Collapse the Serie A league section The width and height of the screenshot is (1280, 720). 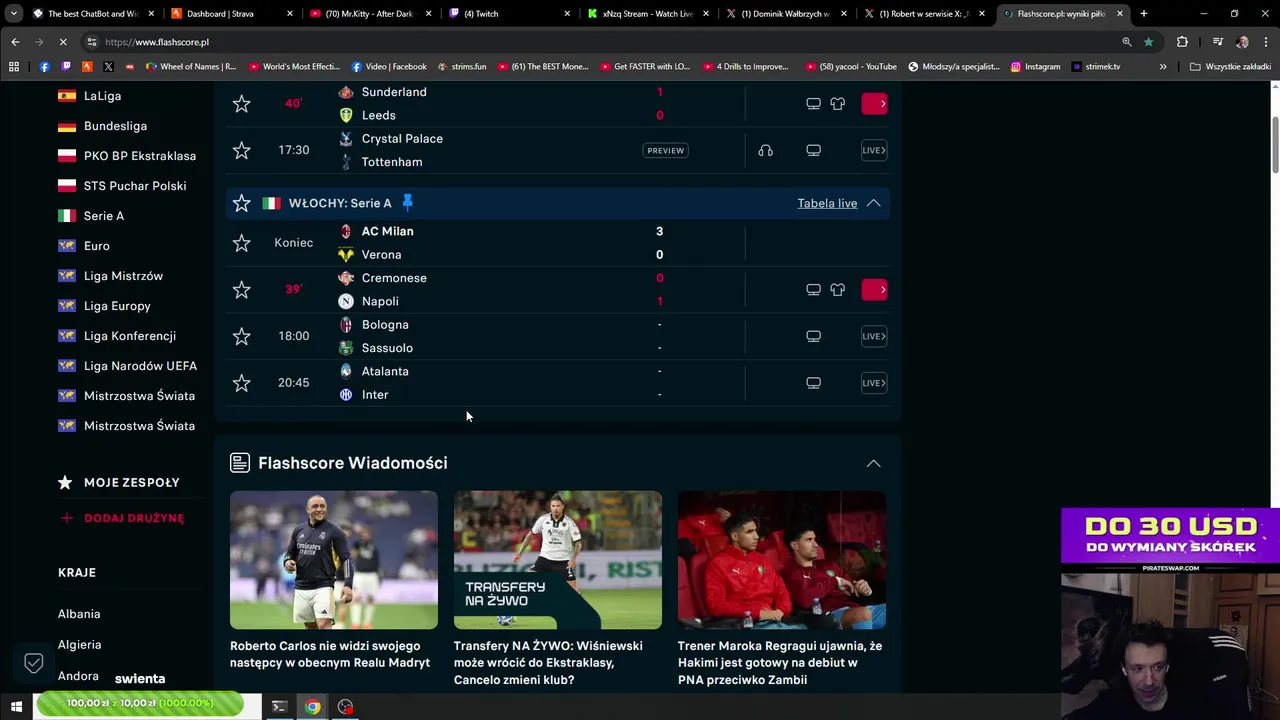[x=873, y=203]
